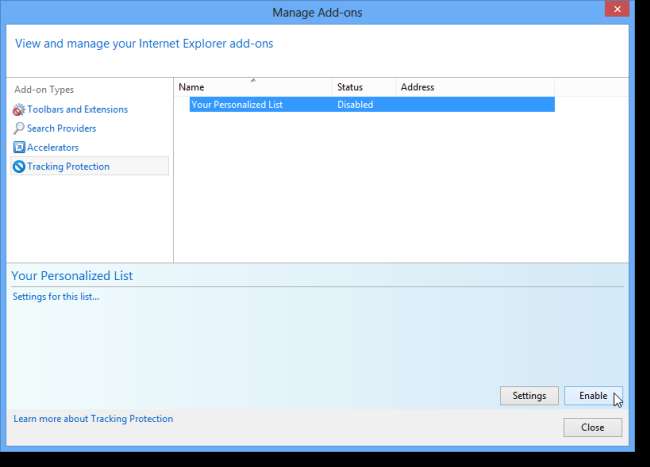Close the Manage Add-ons dialog with Close button
Viewport: 650px width, 467px height.
pos(592,427)
